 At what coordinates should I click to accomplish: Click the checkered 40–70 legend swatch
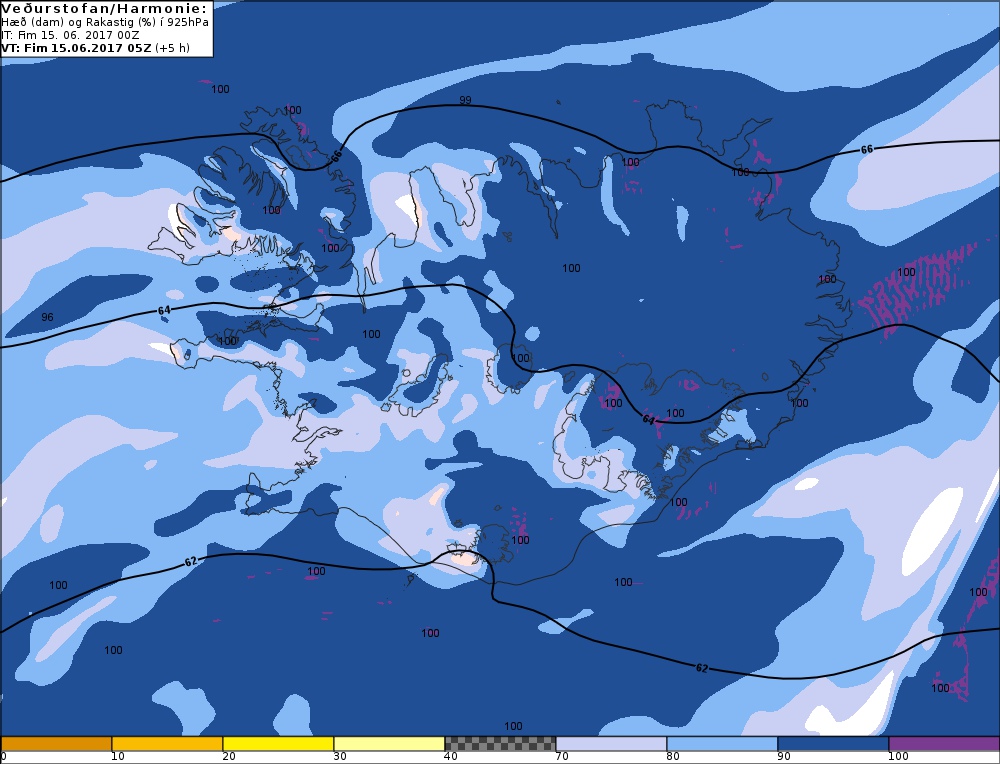500,744
